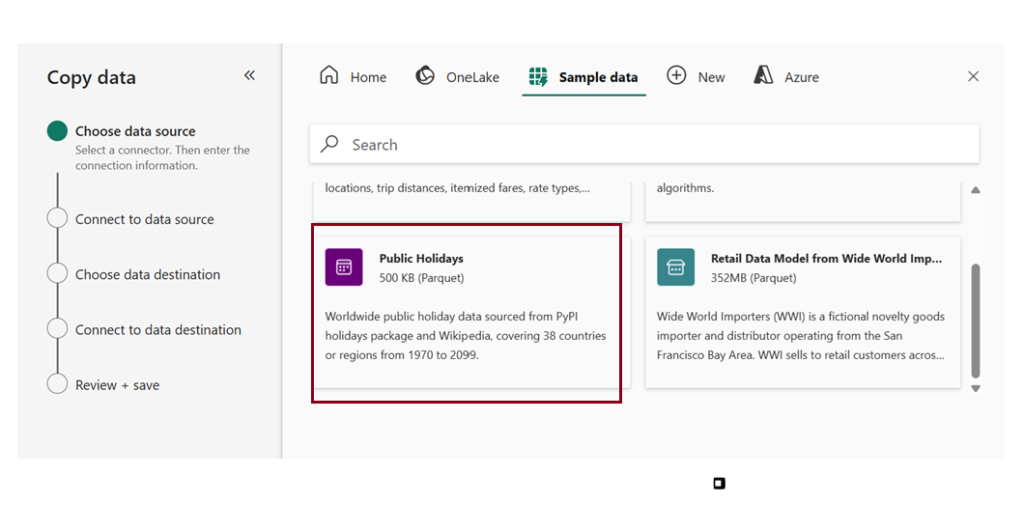Select the Choose data destination step
The image size is (1024, 531).
point(147,274)
